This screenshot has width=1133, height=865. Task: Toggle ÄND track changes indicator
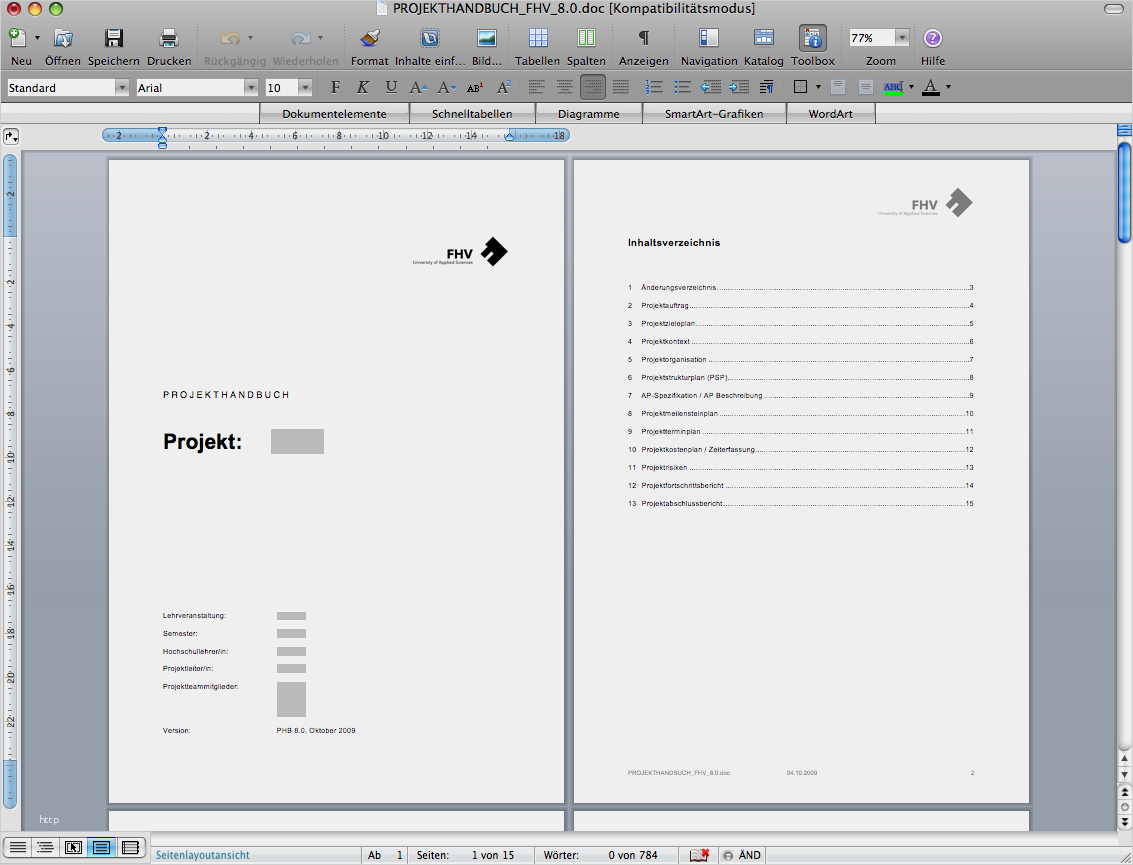(x=742, y=855)
